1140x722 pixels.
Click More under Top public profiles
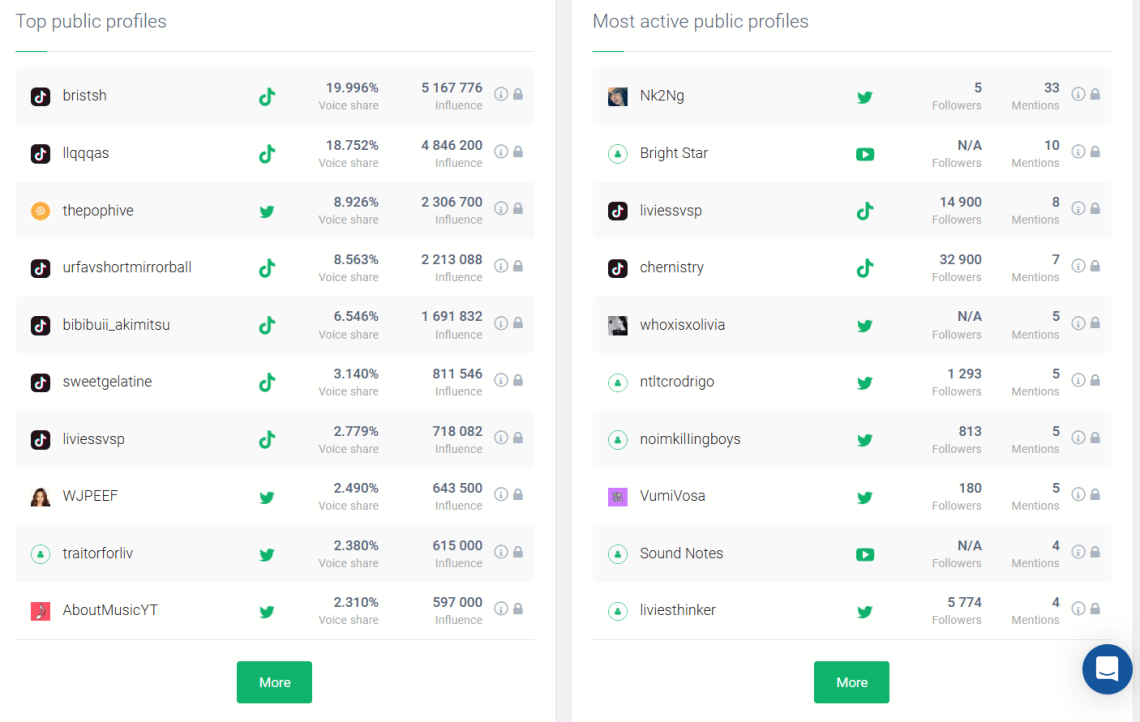(274, 682)
